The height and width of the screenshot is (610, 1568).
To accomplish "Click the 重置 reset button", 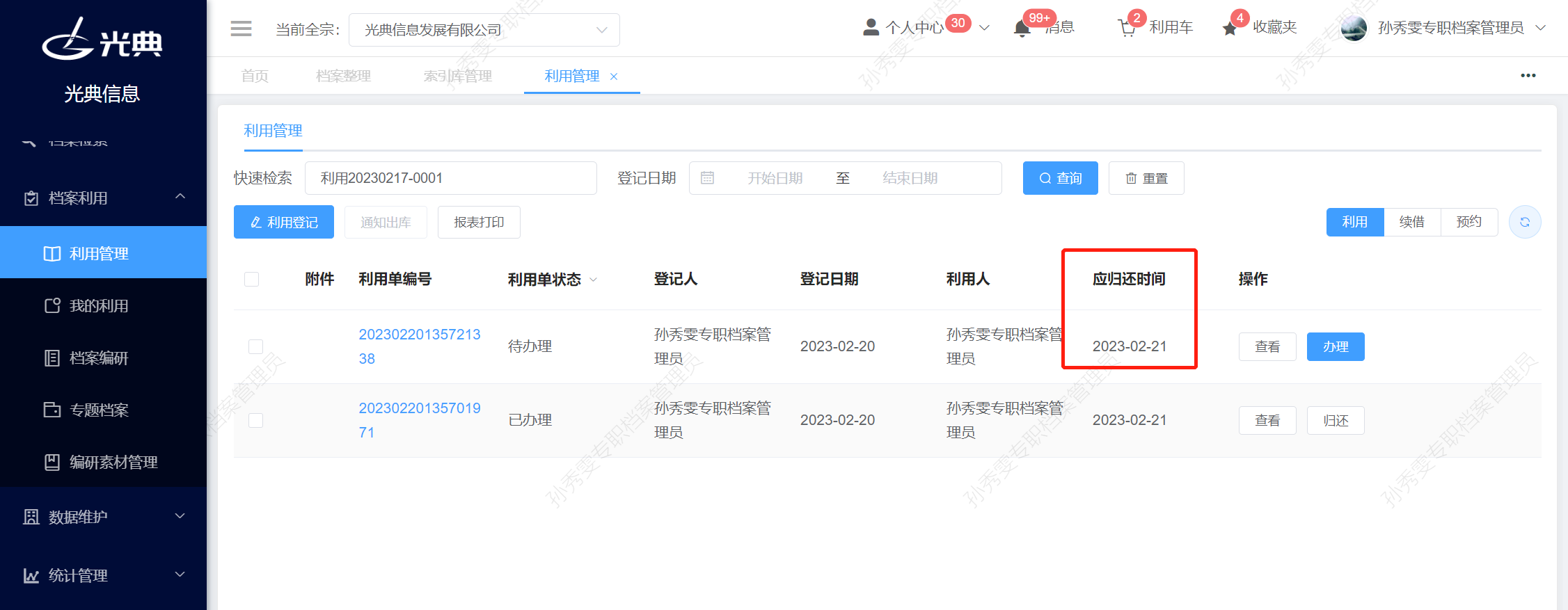I will 1146,178.
